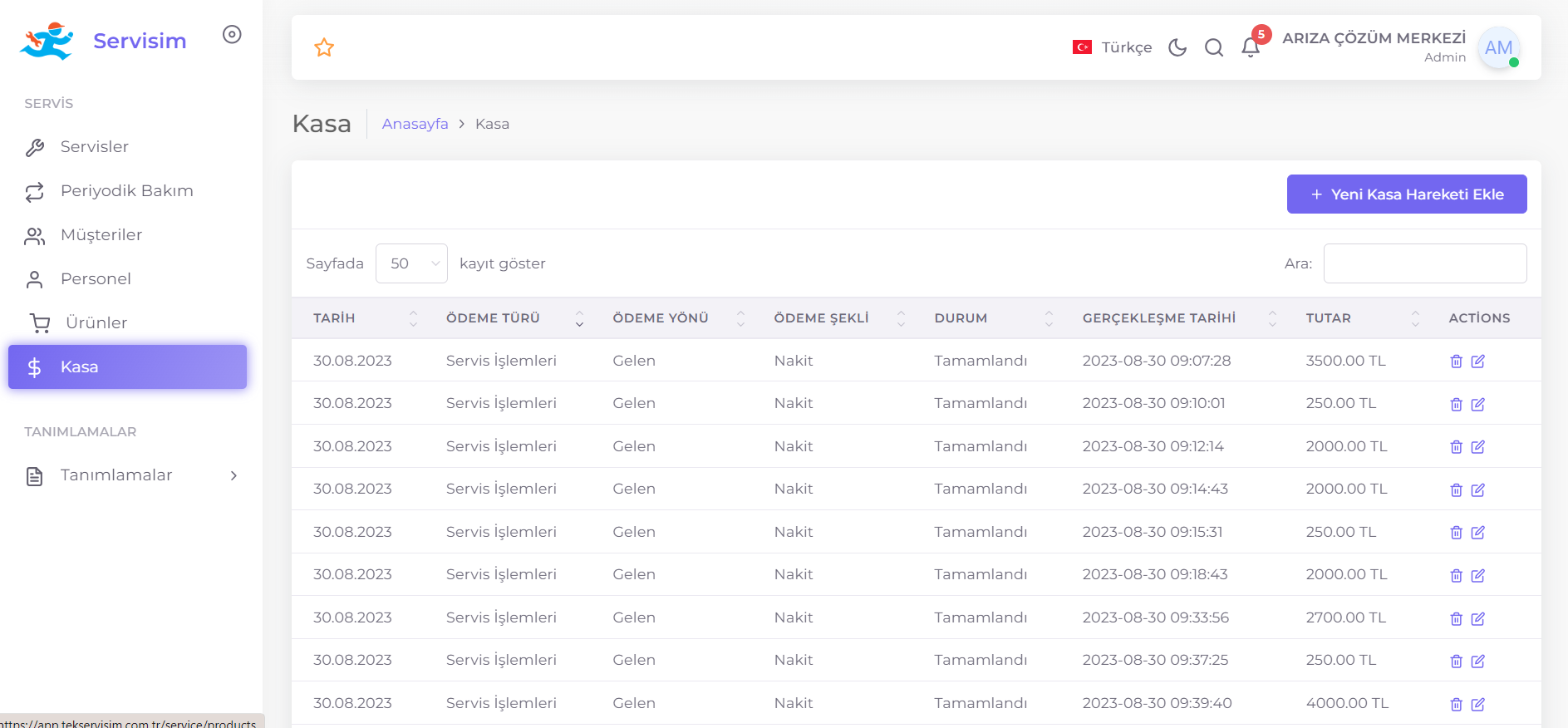Delete the 2700.00 TL row

tap(1456, 619)
